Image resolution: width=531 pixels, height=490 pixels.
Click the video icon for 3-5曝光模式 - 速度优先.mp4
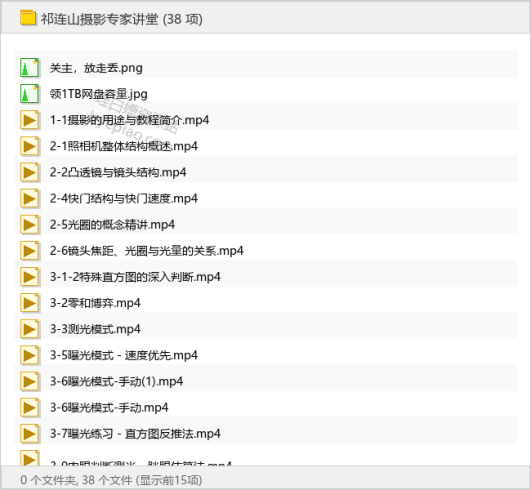tap(29, 355)
